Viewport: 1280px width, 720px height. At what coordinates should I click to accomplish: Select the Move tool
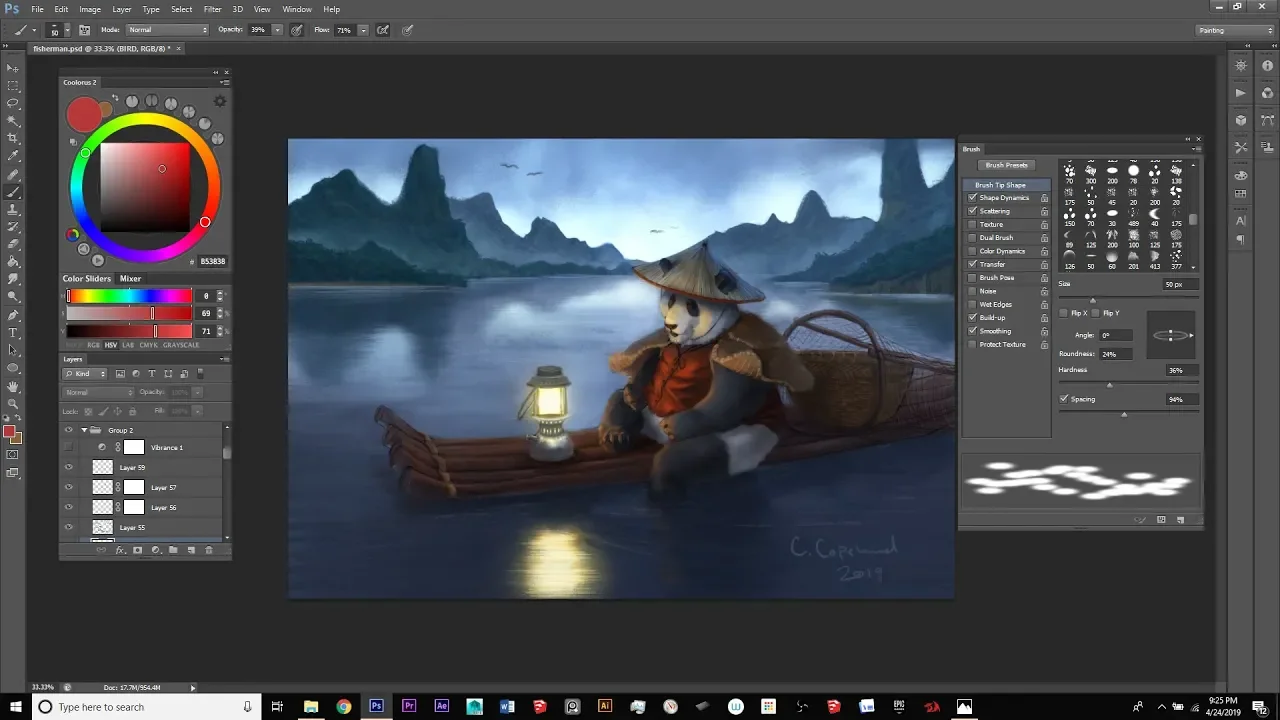pos(13,67)
